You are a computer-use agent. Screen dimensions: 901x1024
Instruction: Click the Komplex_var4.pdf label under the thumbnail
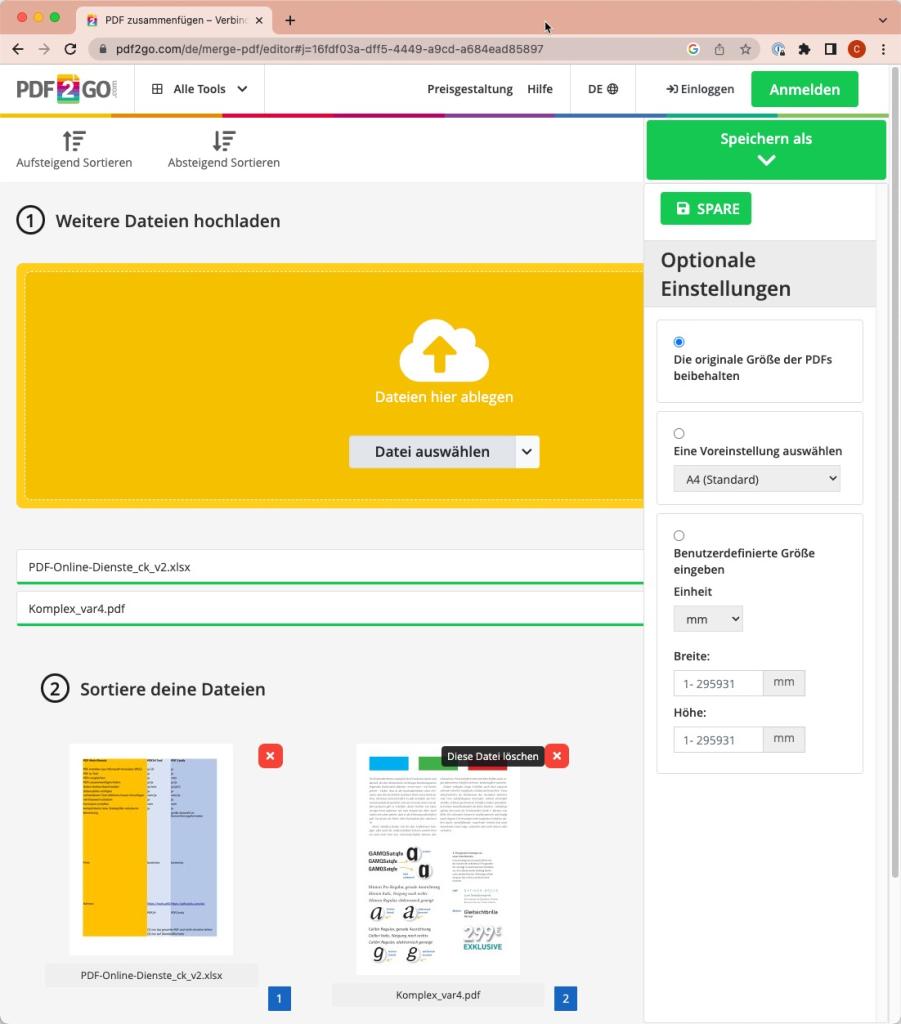pos(437,995)
